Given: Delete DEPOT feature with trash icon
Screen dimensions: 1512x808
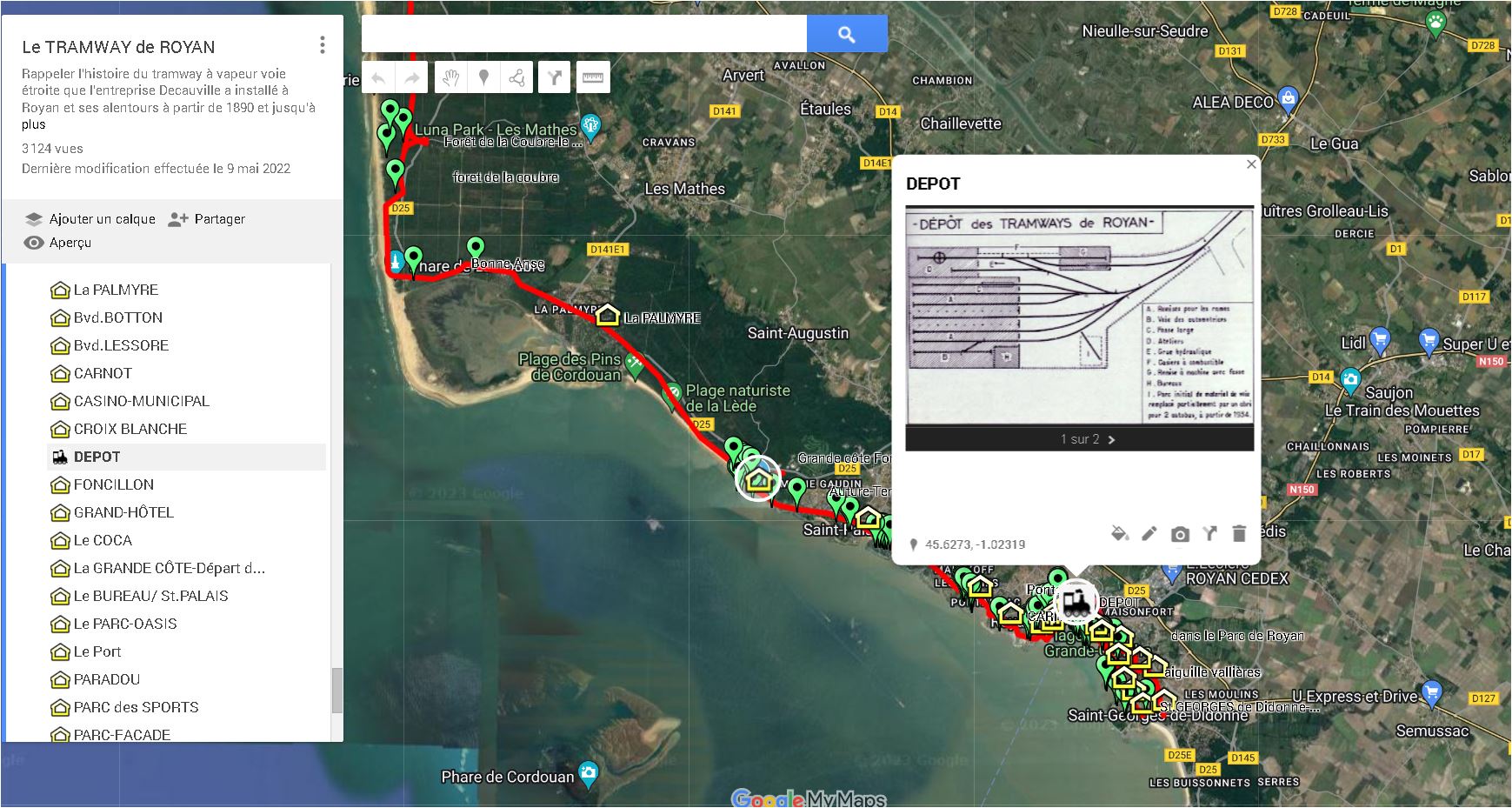Looking at the screenshot, I should click(1239, 533).
